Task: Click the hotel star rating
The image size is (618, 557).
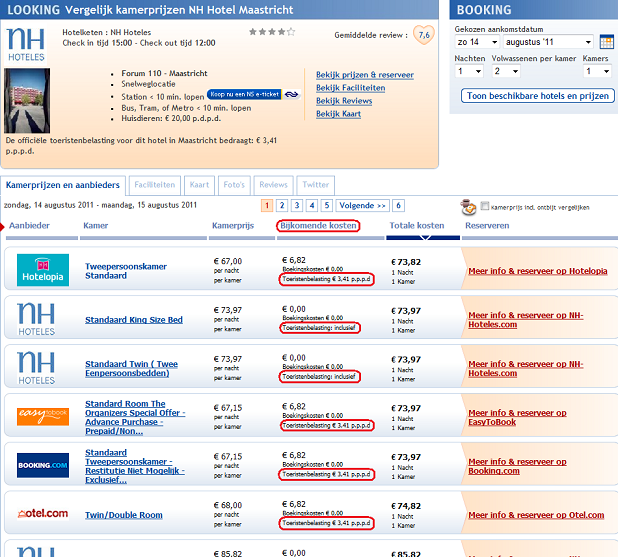Action: tap(272, 32)
